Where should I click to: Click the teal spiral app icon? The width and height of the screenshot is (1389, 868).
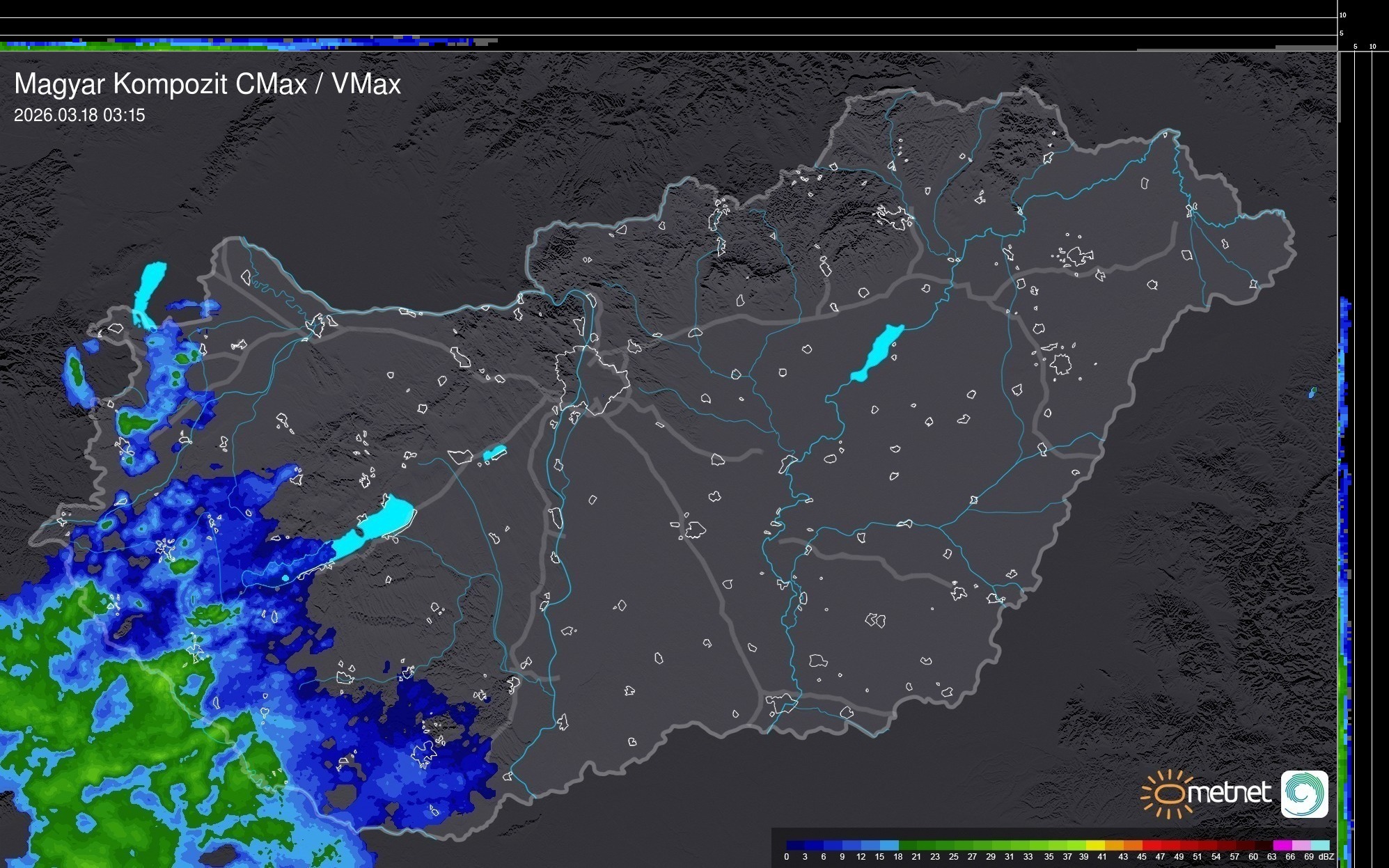1304,794
